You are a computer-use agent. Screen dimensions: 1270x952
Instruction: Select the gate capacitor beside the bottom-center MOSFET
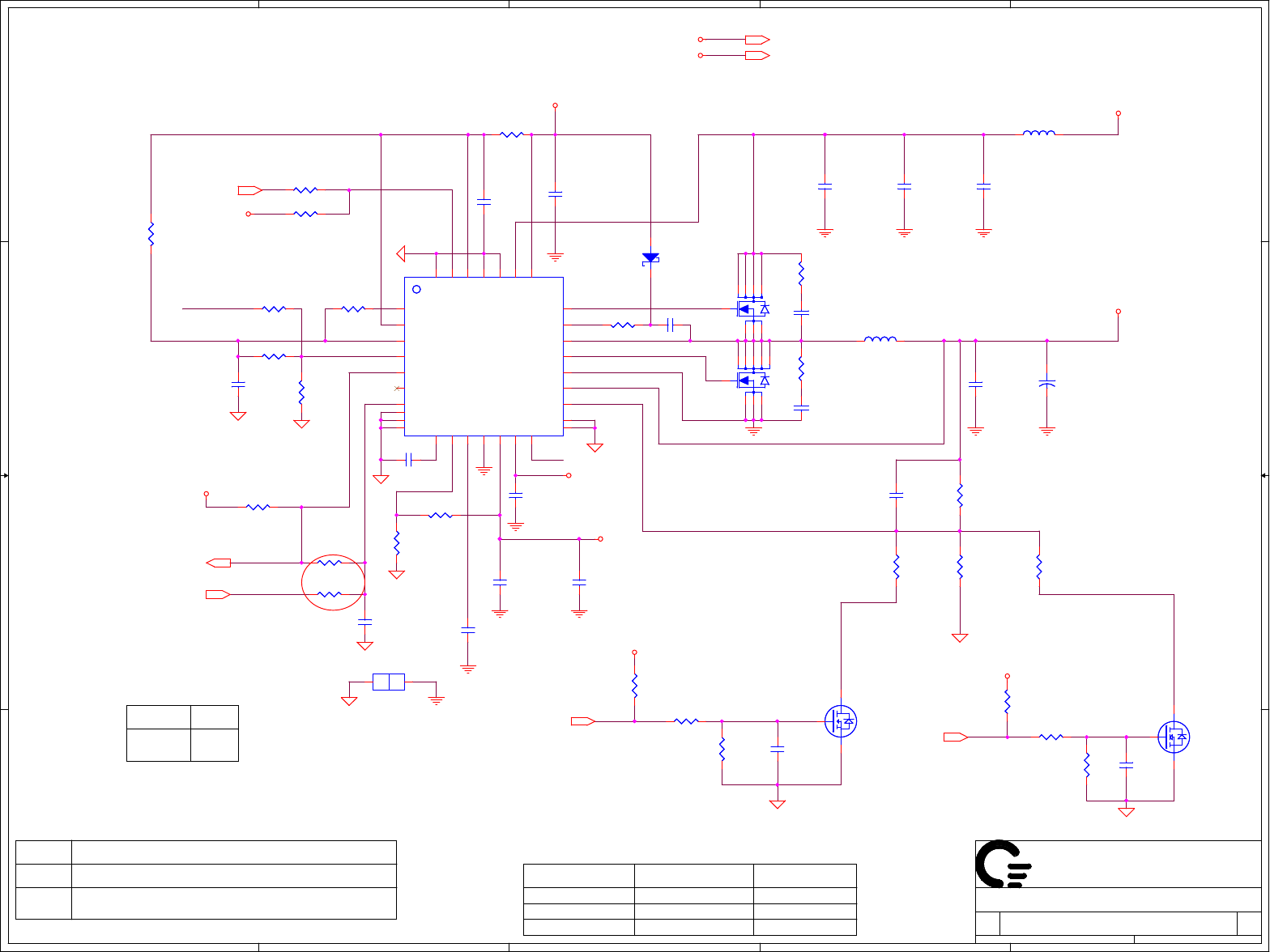[x=778, y=749]
